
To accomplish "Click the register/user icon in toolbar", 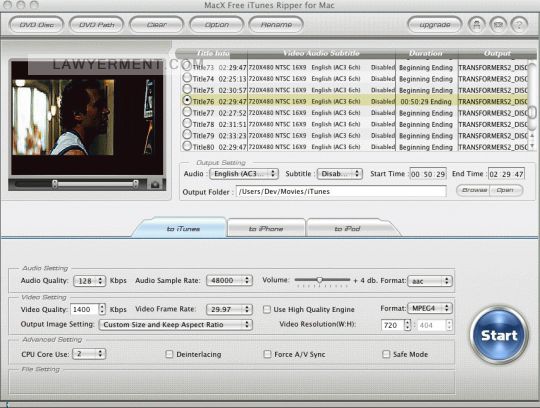I will point(477,25).
